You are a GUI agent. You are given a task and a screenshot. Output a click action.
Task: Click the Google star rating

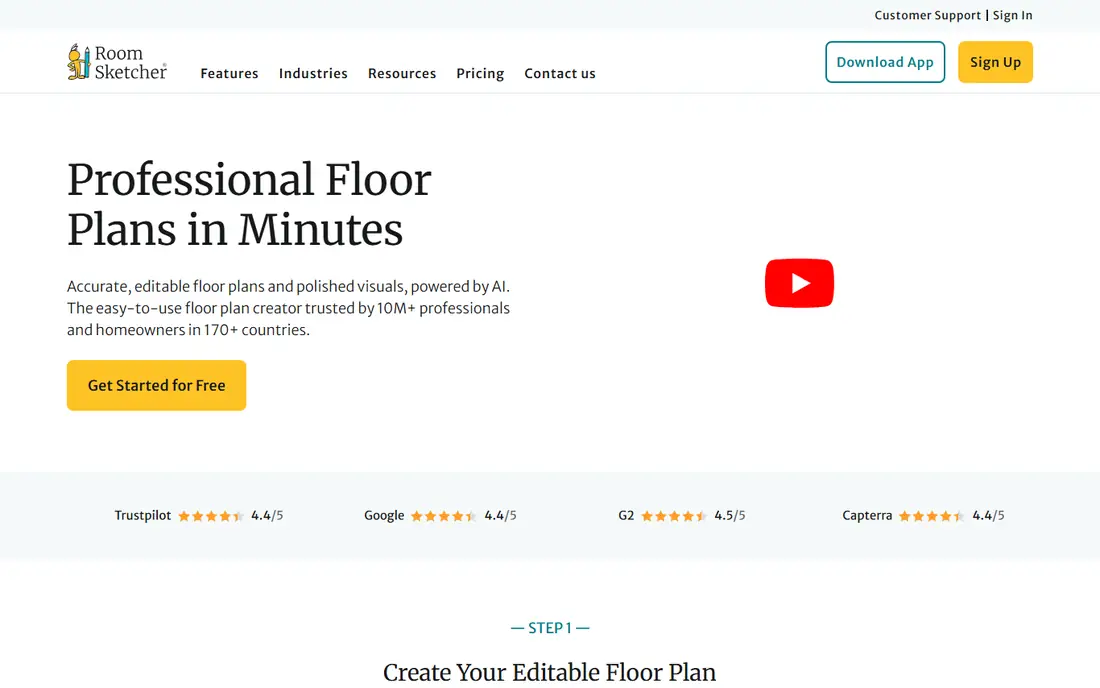[x=443, y=516]
